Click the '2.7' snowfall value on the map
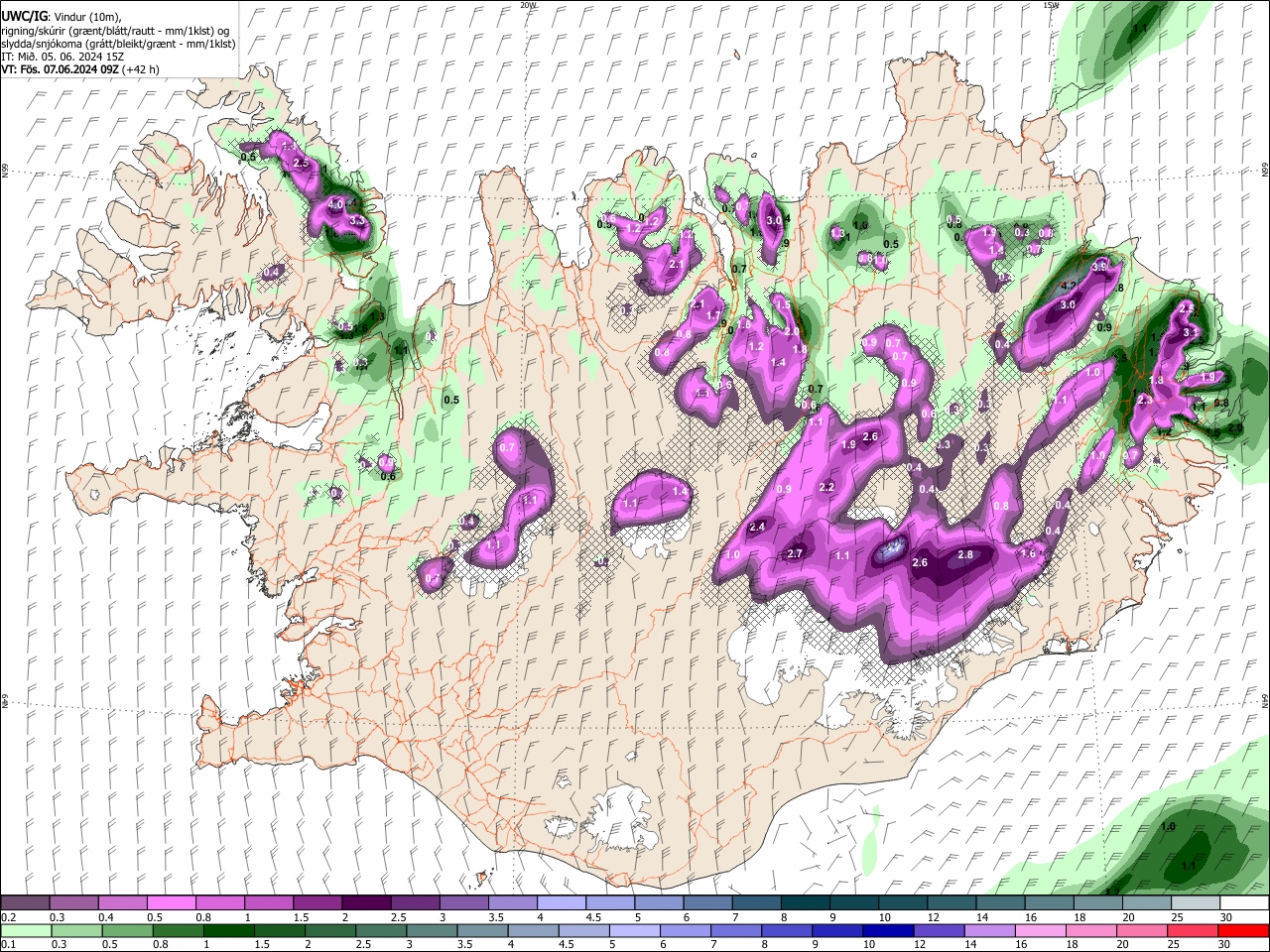1270x952 pixels. tap(795, 553)
